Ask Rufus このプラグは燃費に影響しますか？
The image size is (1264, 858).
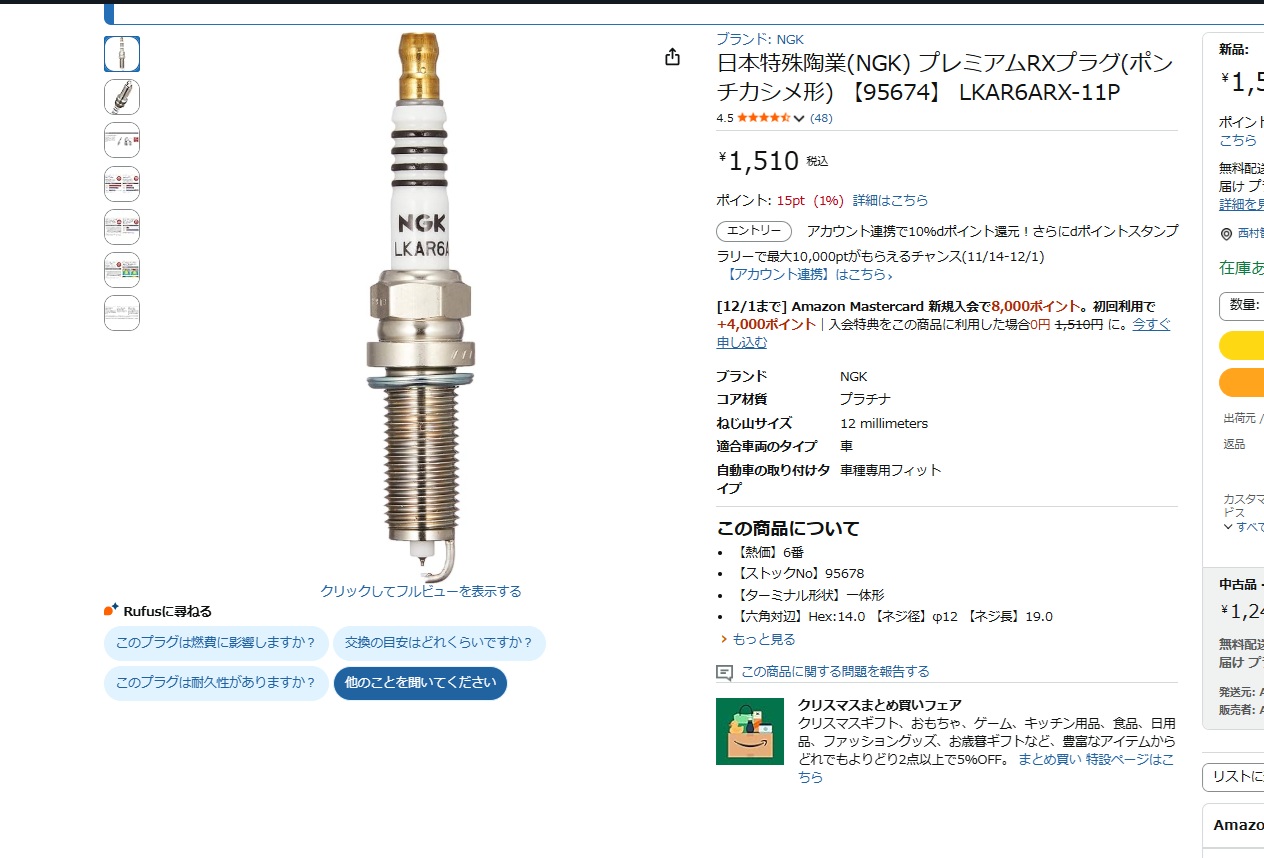tap(216, 643)
